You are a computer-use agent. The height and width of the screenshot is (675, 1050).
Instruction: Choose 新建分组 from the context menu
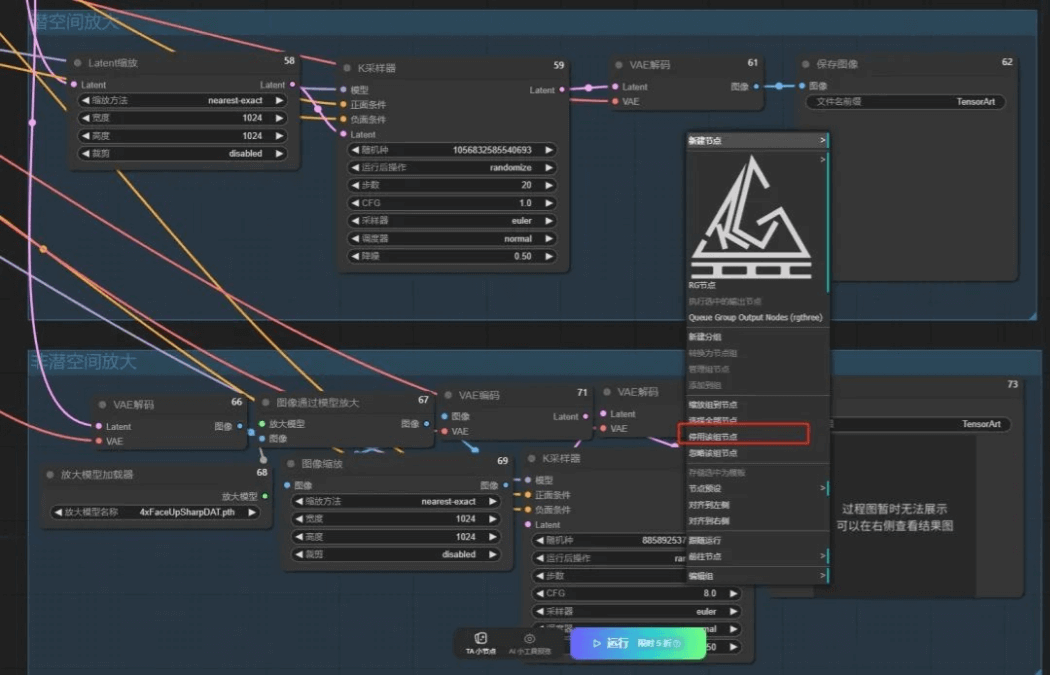(705, 337)
